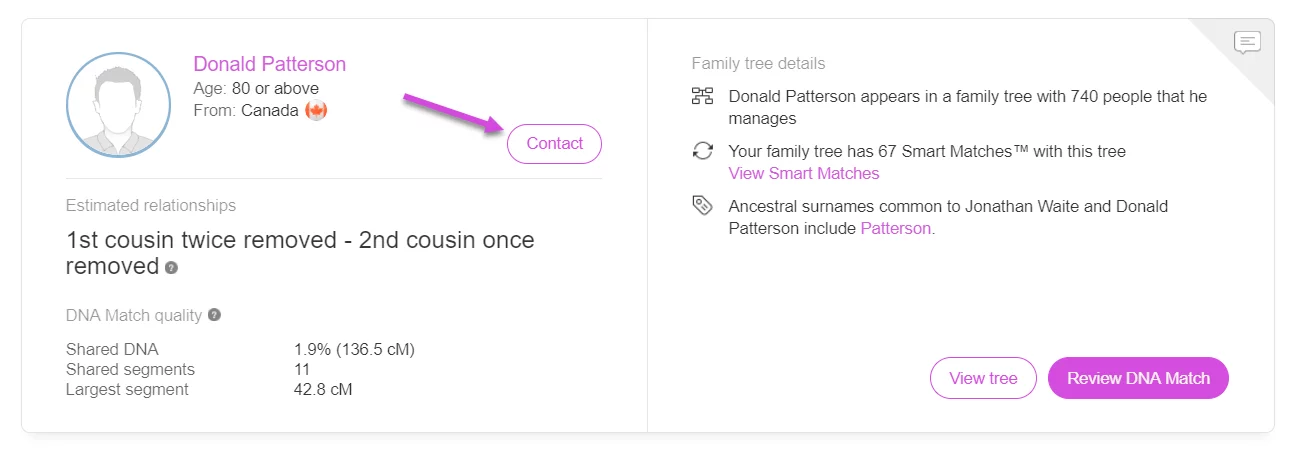Click the ancestral surnames tag icon
The width and height of the screenshot is (1301, 449).
[x=702, y=206]
